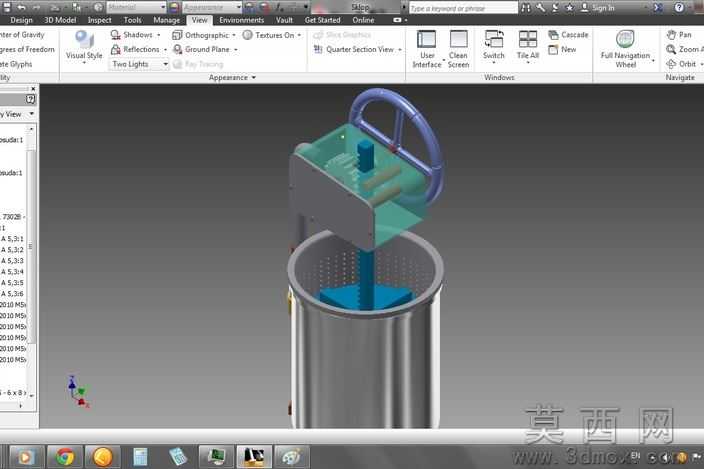Click the Quarter Section View icon
Viewport: 704px width, 469px height.
318,49
